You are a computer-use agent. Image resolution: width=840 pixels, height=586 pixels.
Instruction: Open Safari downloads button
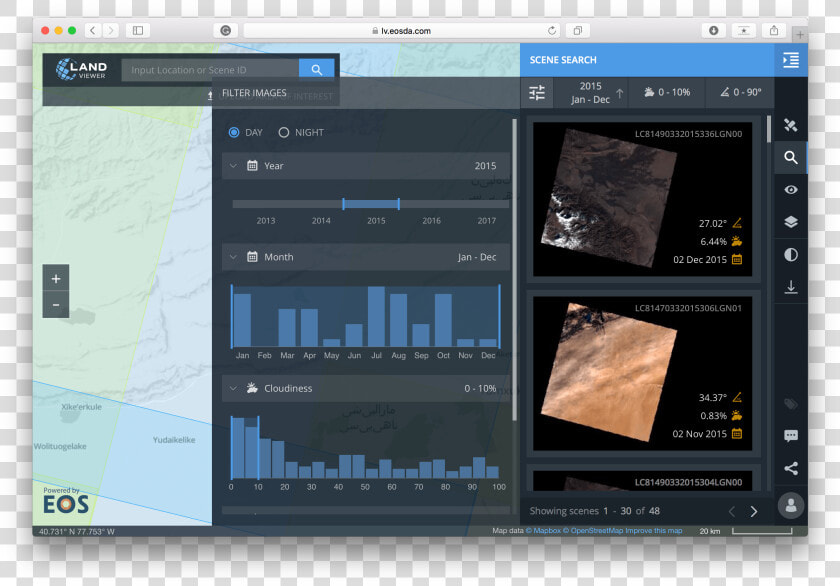coord(714,31)
